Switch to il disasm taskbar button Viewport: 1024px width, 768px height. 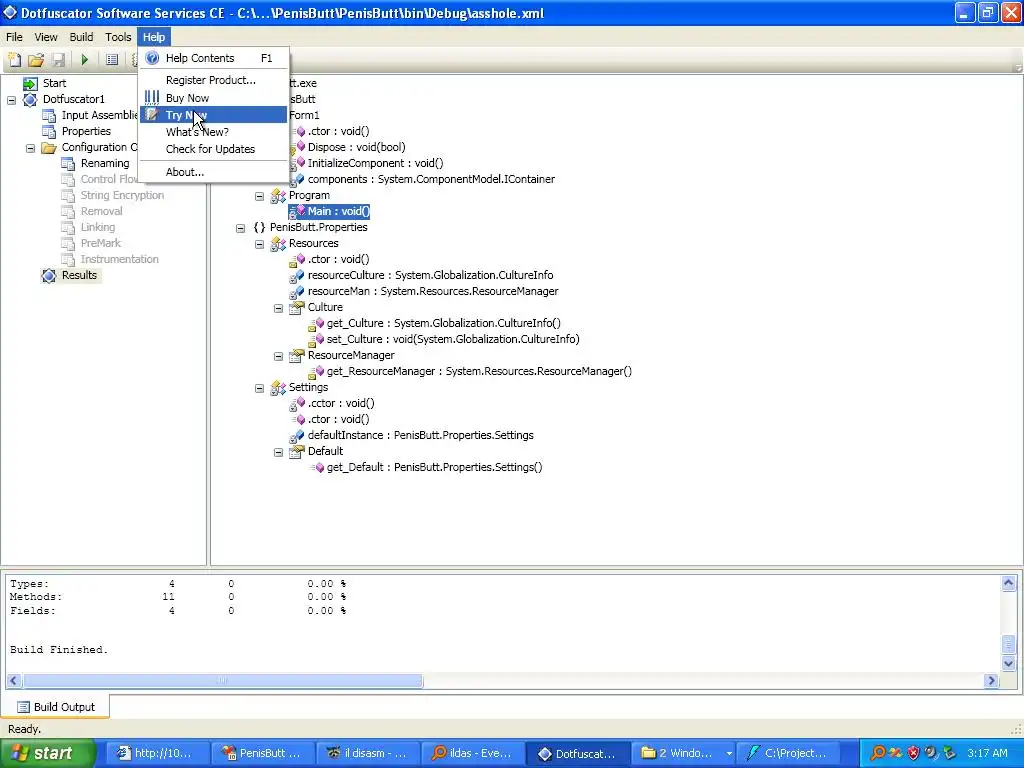tap(368, 753)
